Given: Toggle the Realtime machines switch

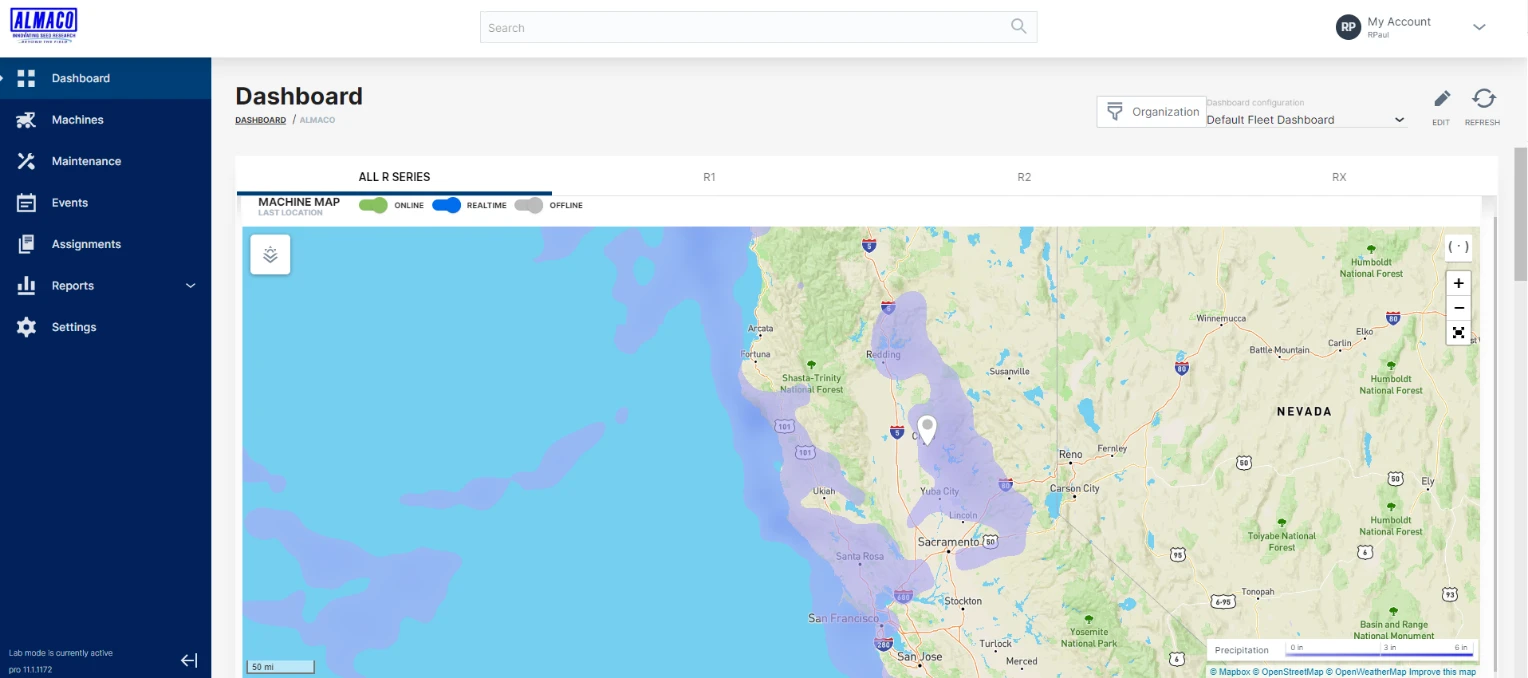Looking at the screenshot, I should (x=446, y=205).
